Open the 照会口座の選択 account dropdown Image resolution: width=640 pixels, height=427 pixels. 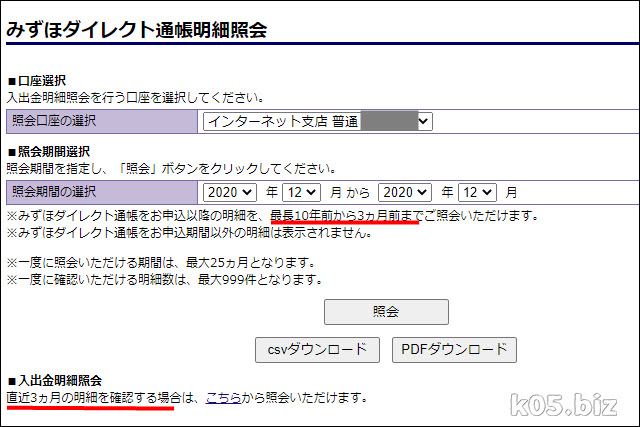(x=318, y=122)
